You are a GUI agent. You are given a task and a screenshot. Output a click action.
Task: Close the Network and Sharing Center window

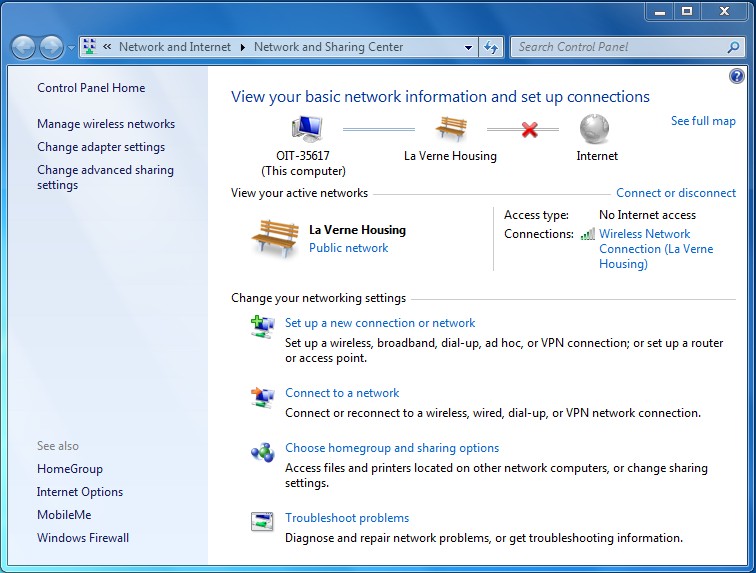coord(724,12)
